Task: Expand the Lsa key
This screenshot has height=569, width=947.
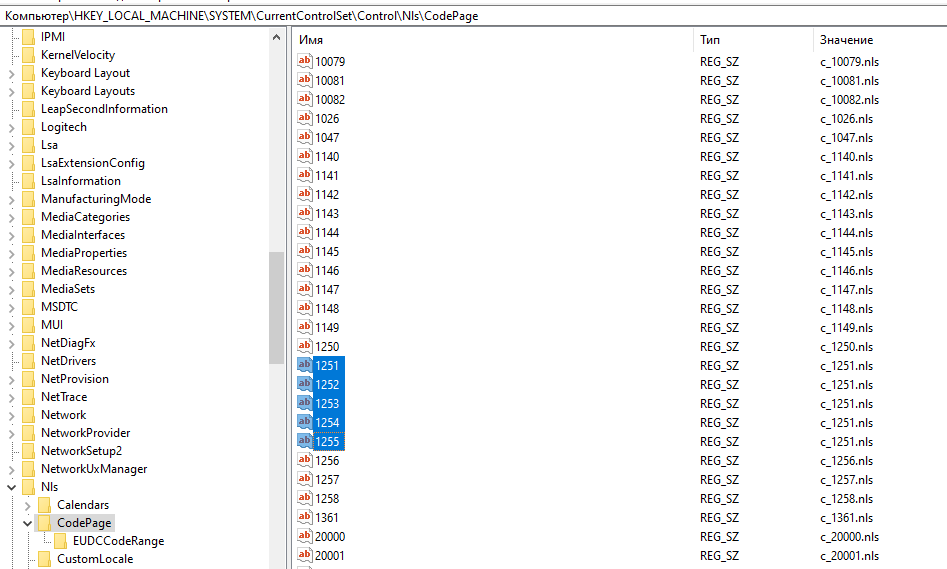Action: click(x=11, y=146)
